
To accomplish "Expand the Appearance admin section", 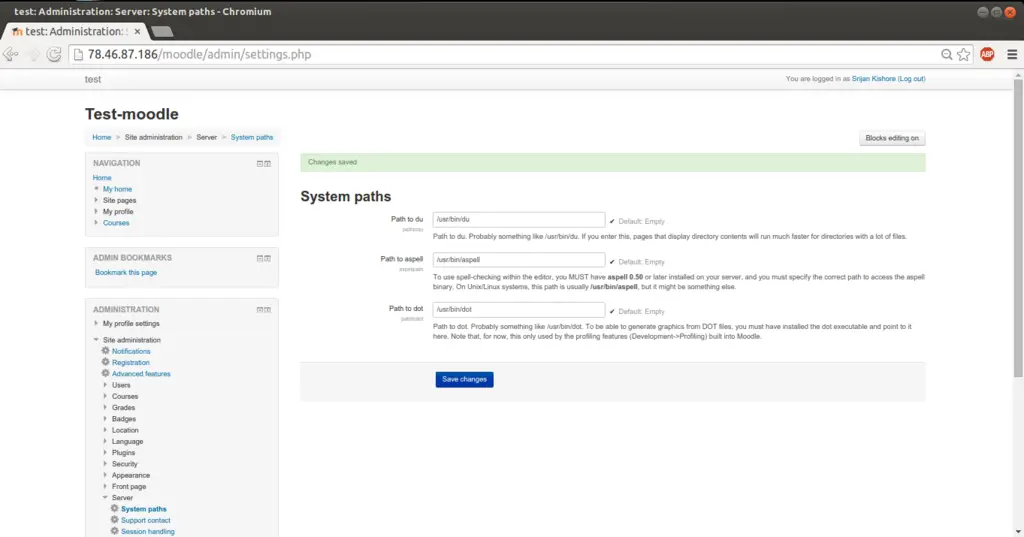I will [x=105, y=475].
